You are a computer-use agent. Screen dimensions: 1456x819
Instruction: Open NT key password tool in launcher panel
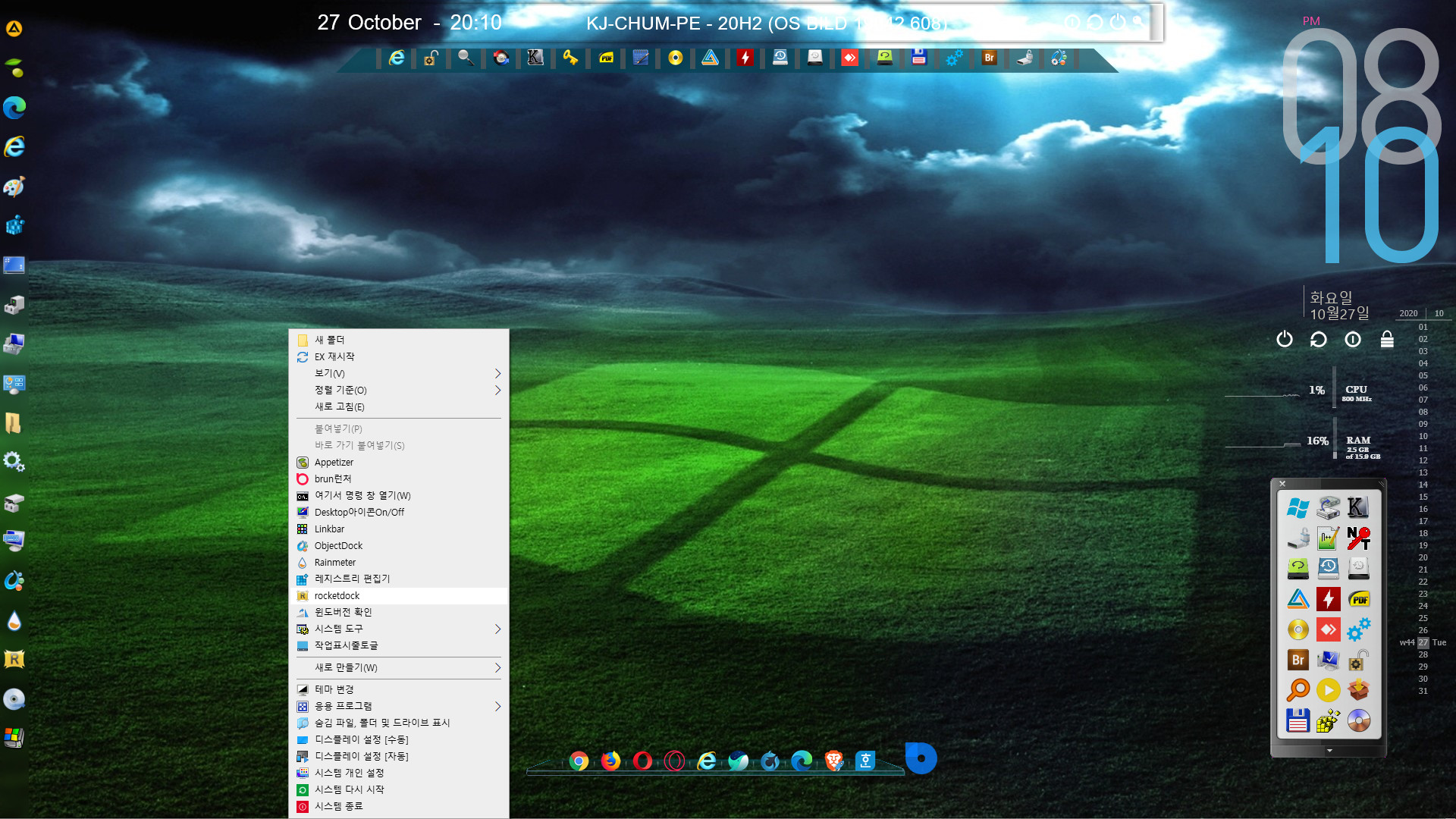(1358, 538)
